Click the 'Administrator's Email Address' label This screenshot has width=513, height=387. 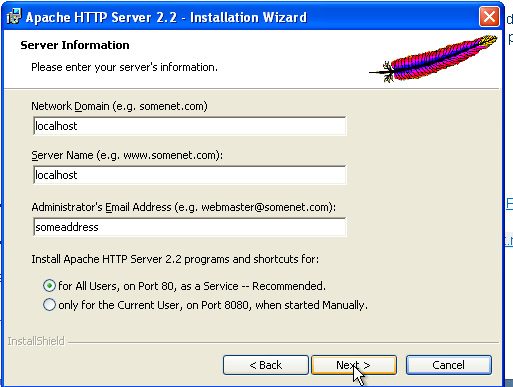101,207
